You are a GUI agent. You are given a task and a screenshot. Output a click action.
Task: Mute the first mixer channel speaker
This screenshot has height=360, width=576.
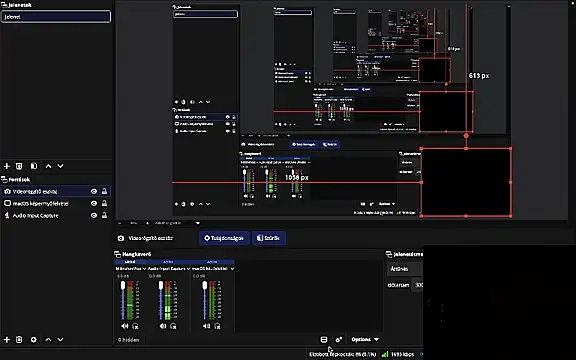click(x=125, y=326)
